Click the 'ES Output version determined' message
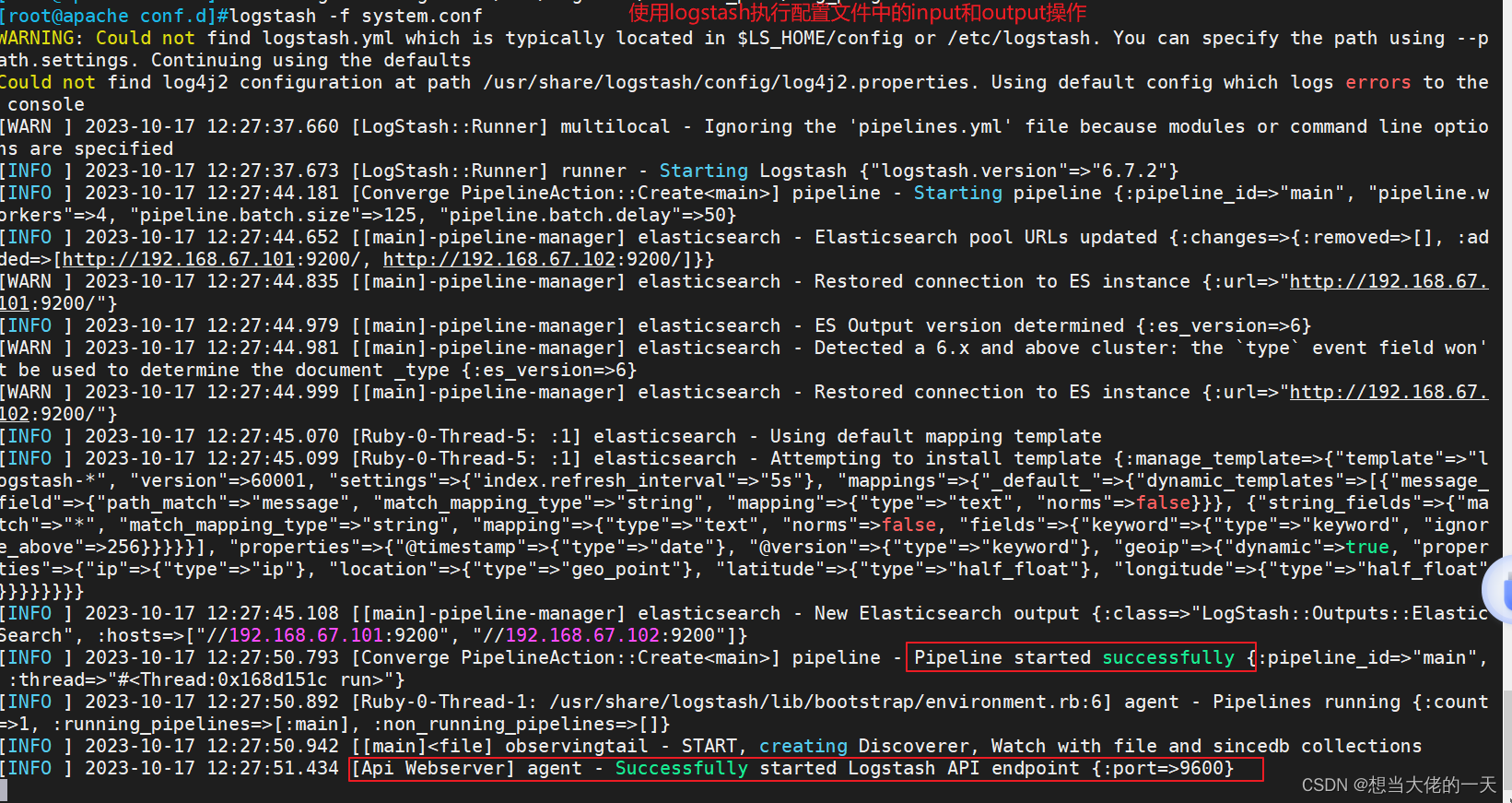Screen dimensions: 1512x803 (x=969, y=325)
